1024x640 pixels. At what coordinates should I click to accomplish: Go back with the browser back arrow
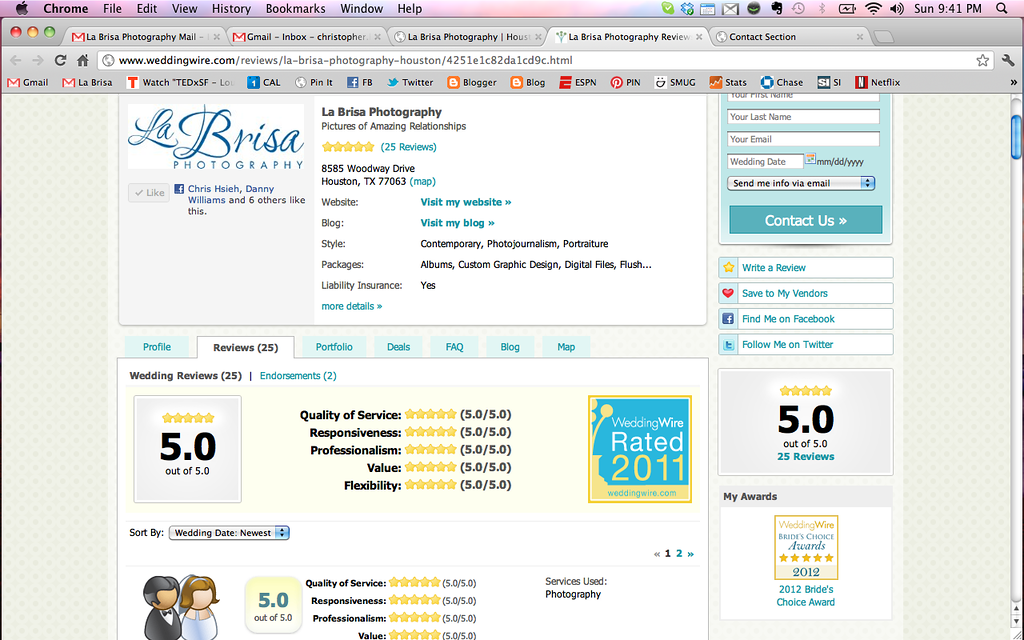(x=16, y=60)
